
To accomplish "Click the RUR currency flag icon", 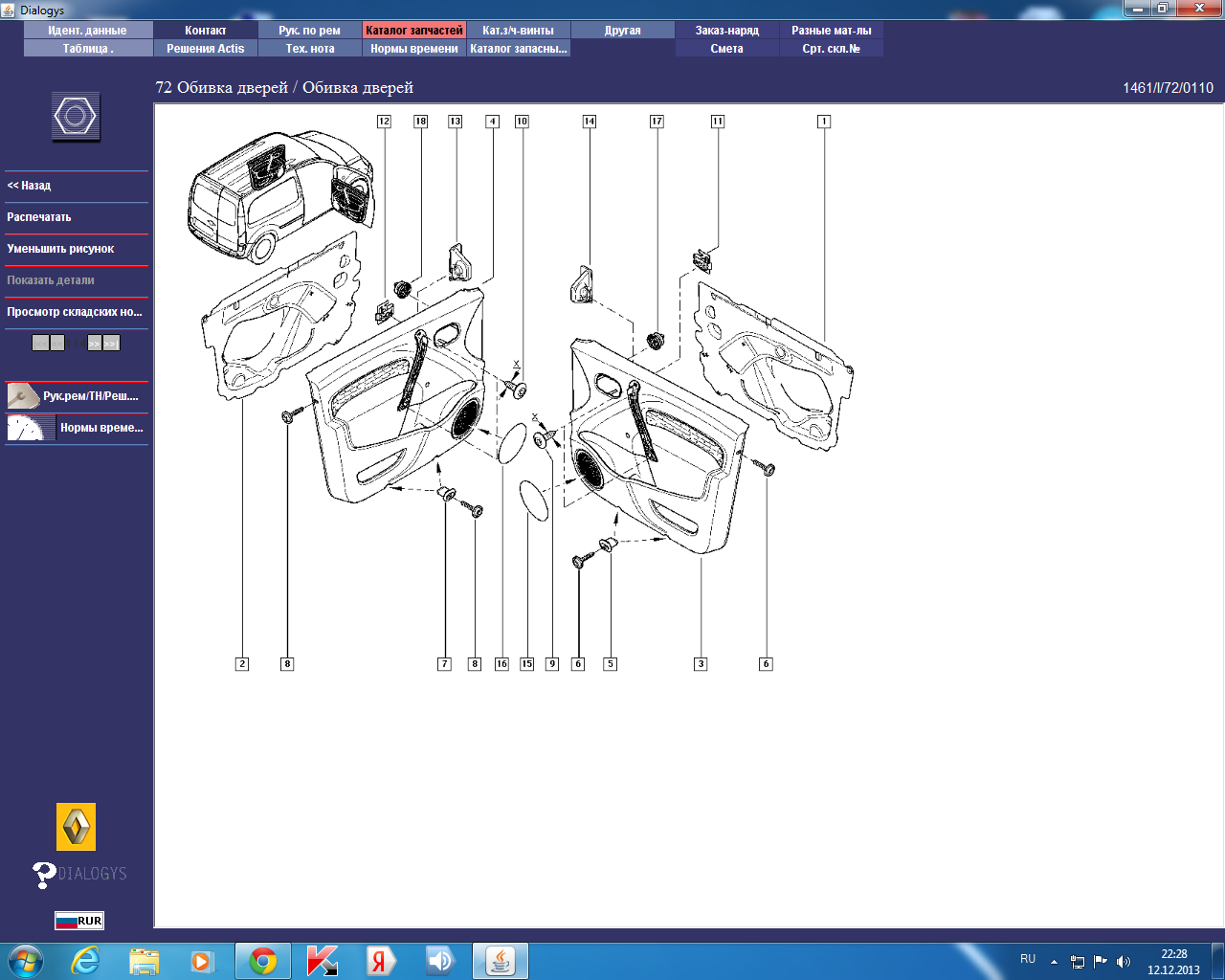I will coord(78,921).
